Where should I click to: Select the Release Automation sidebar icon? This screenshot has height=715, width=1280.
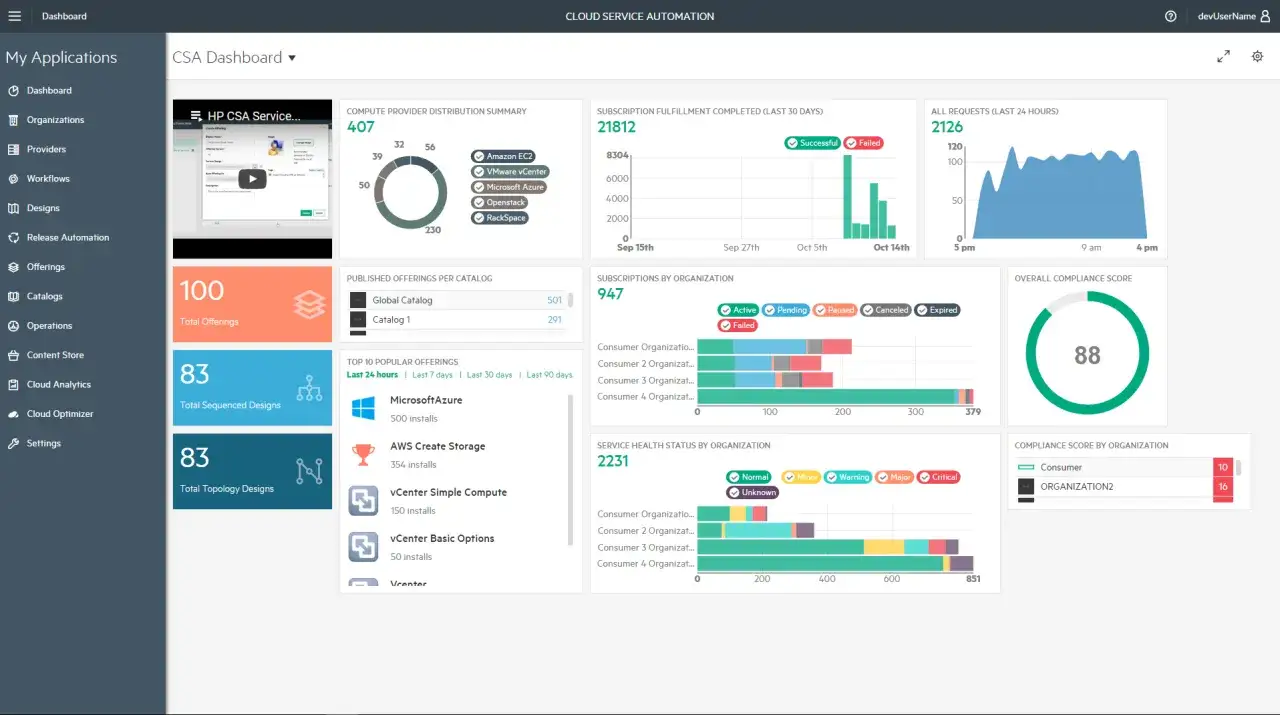click(14, 238)
